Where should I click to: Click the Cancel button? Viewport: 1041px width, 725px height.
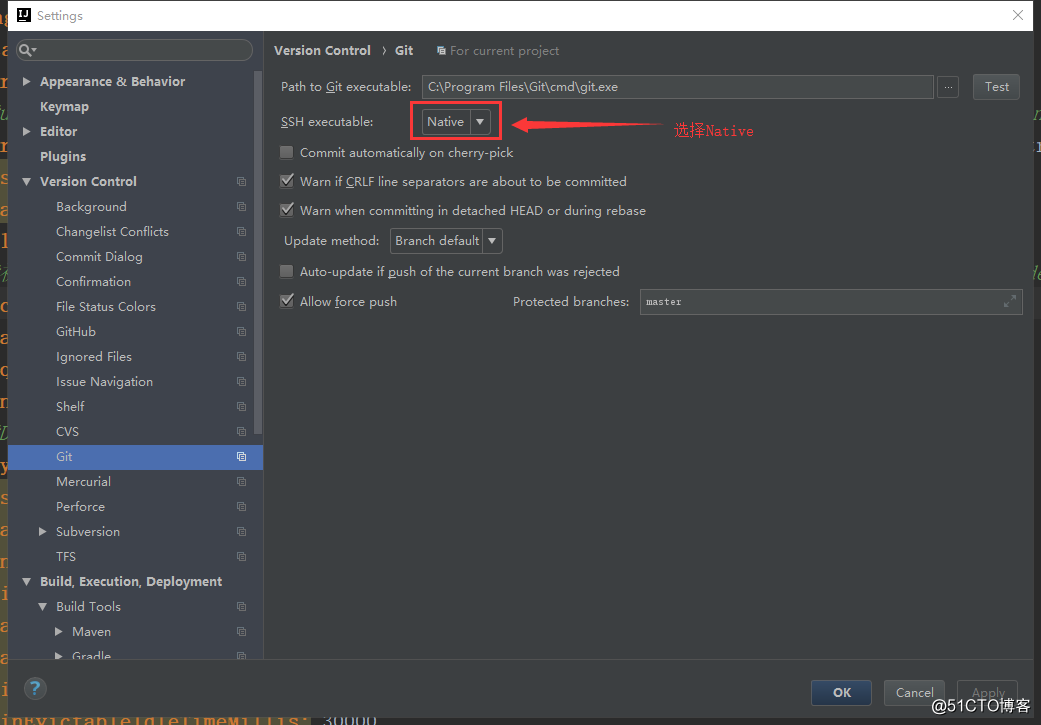pos(914,692)
